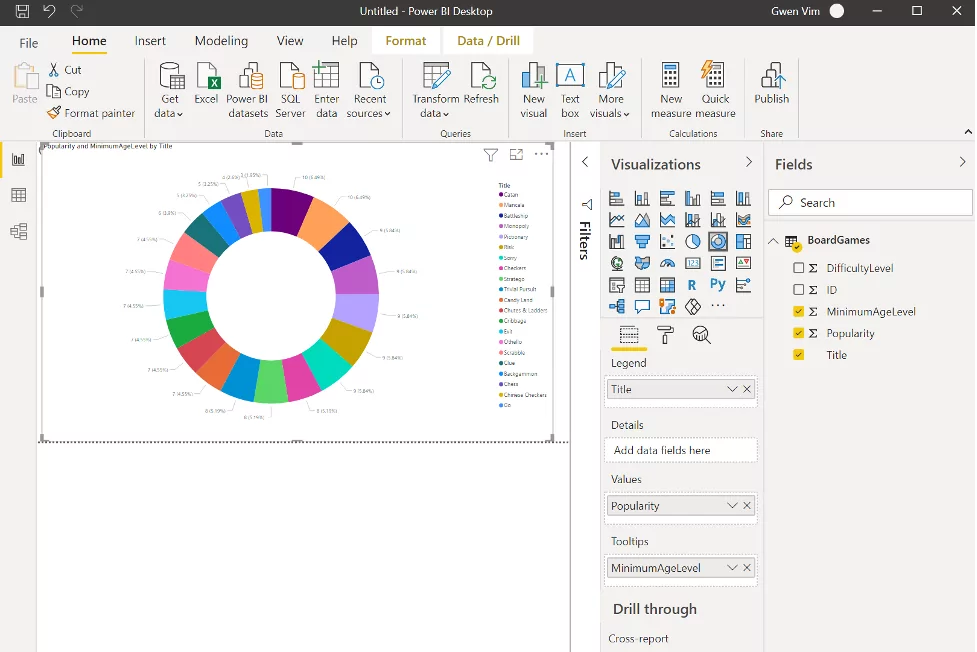Uncheck the Popularity field
This screenshot has width=977, height=652.
[798, 333]
